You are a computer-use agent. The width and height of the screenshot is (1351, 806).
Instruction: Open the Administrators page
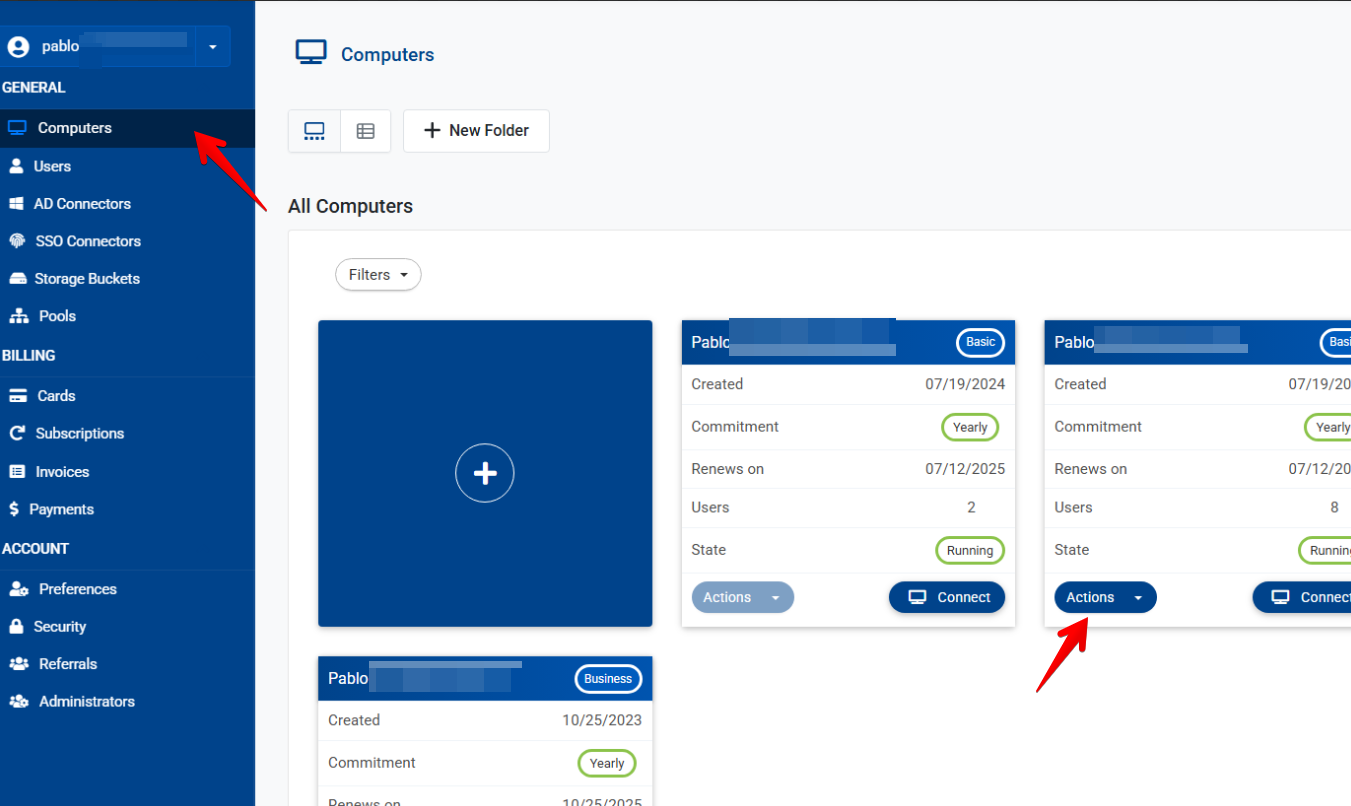pos(86,702)
